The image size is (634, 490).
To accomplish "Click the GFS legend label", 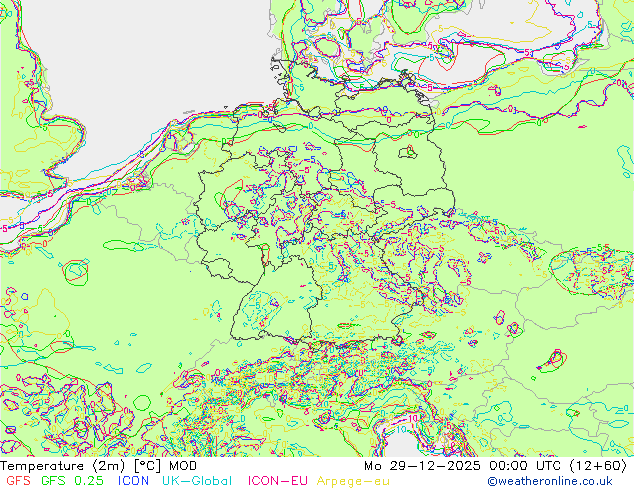I will (x=18, y=481).
